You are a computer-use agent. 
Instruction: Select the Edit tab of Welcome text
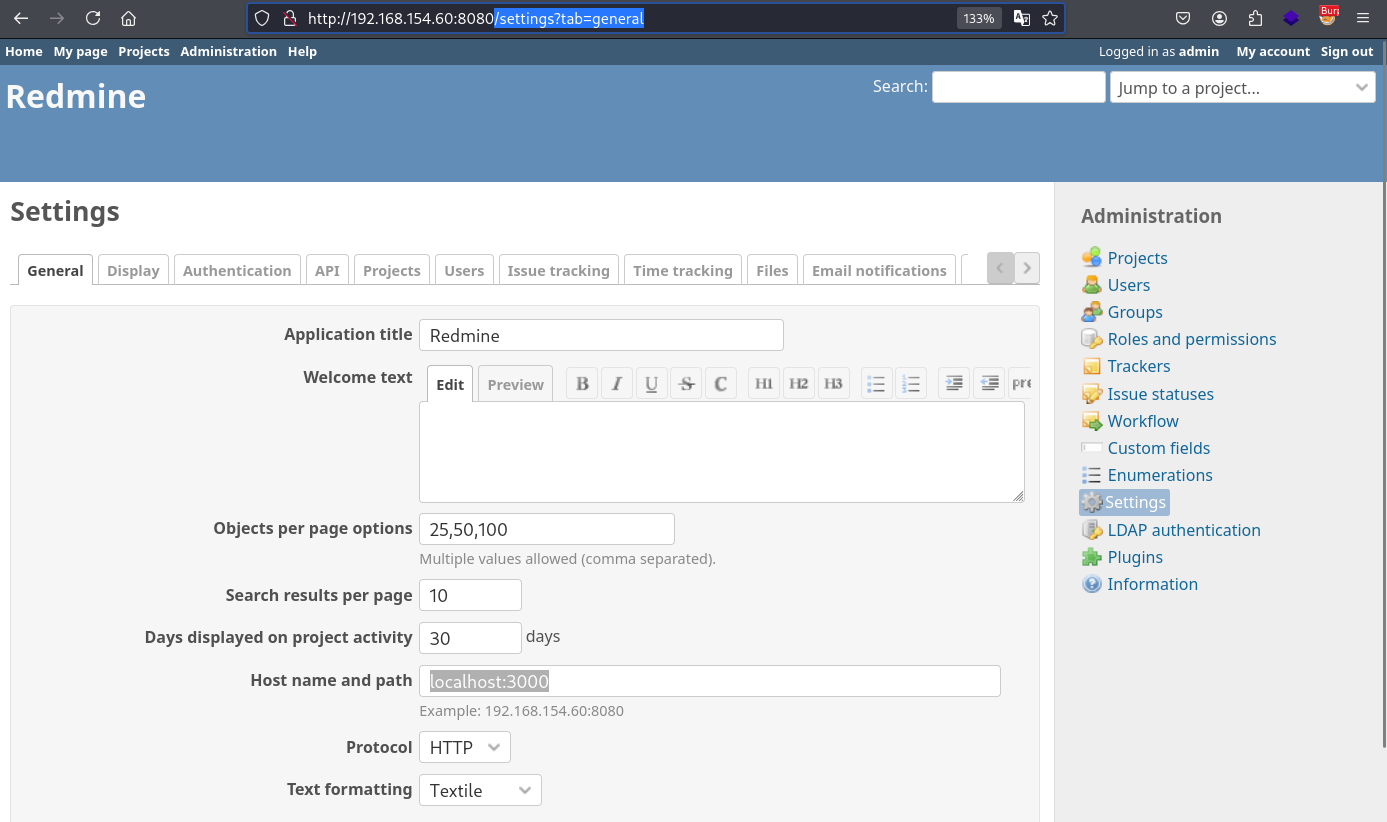point(450,384)
